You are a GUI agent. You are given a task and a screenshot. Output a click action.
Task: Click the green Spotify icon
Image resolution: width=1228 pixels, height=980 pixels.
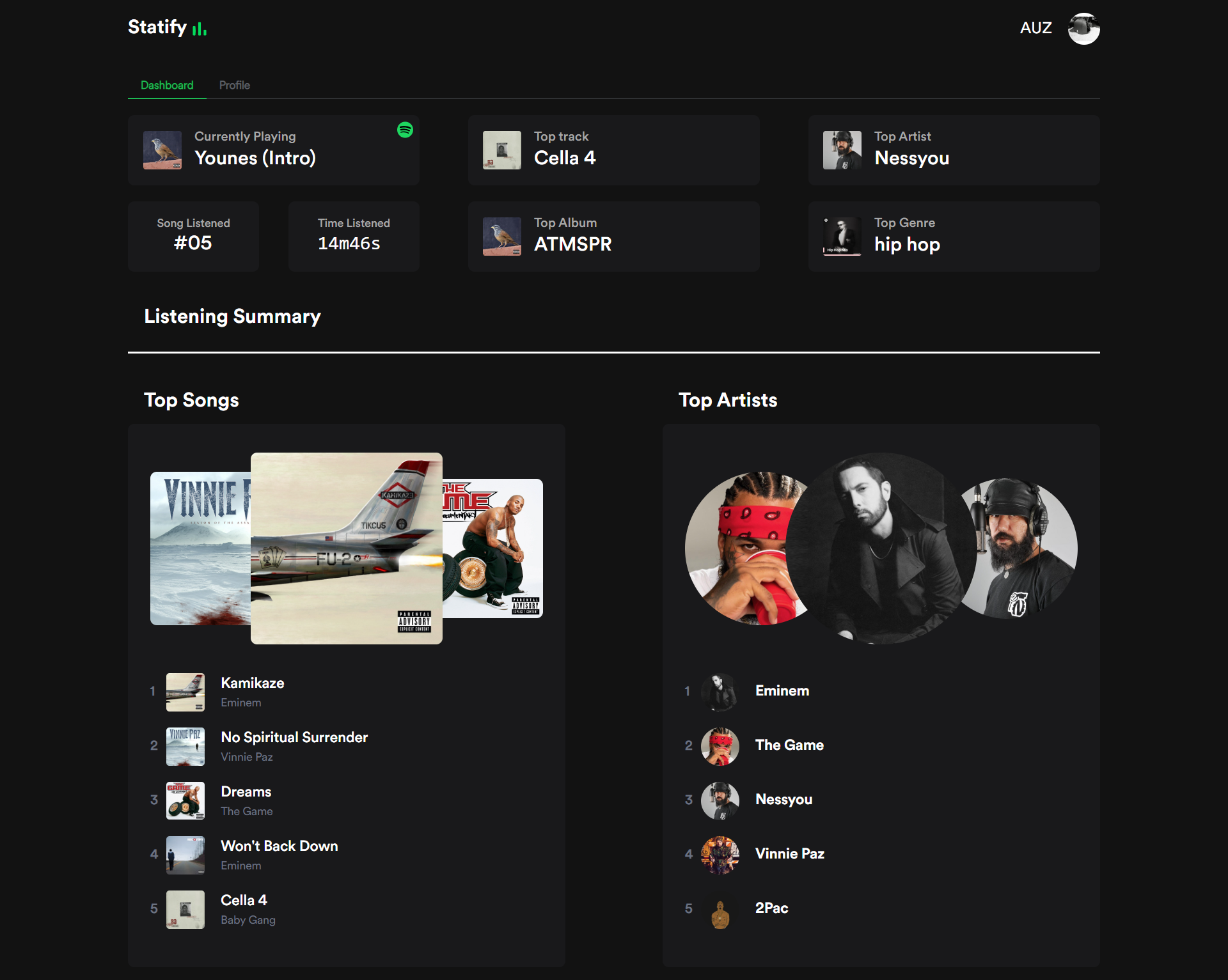point(405,130)
